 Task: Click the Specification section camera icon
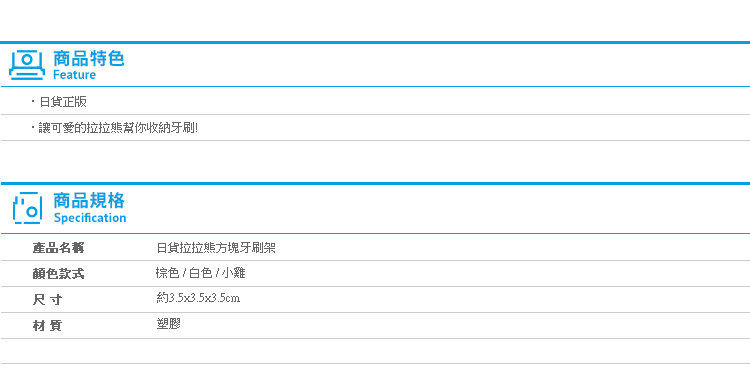pos(27,208)
